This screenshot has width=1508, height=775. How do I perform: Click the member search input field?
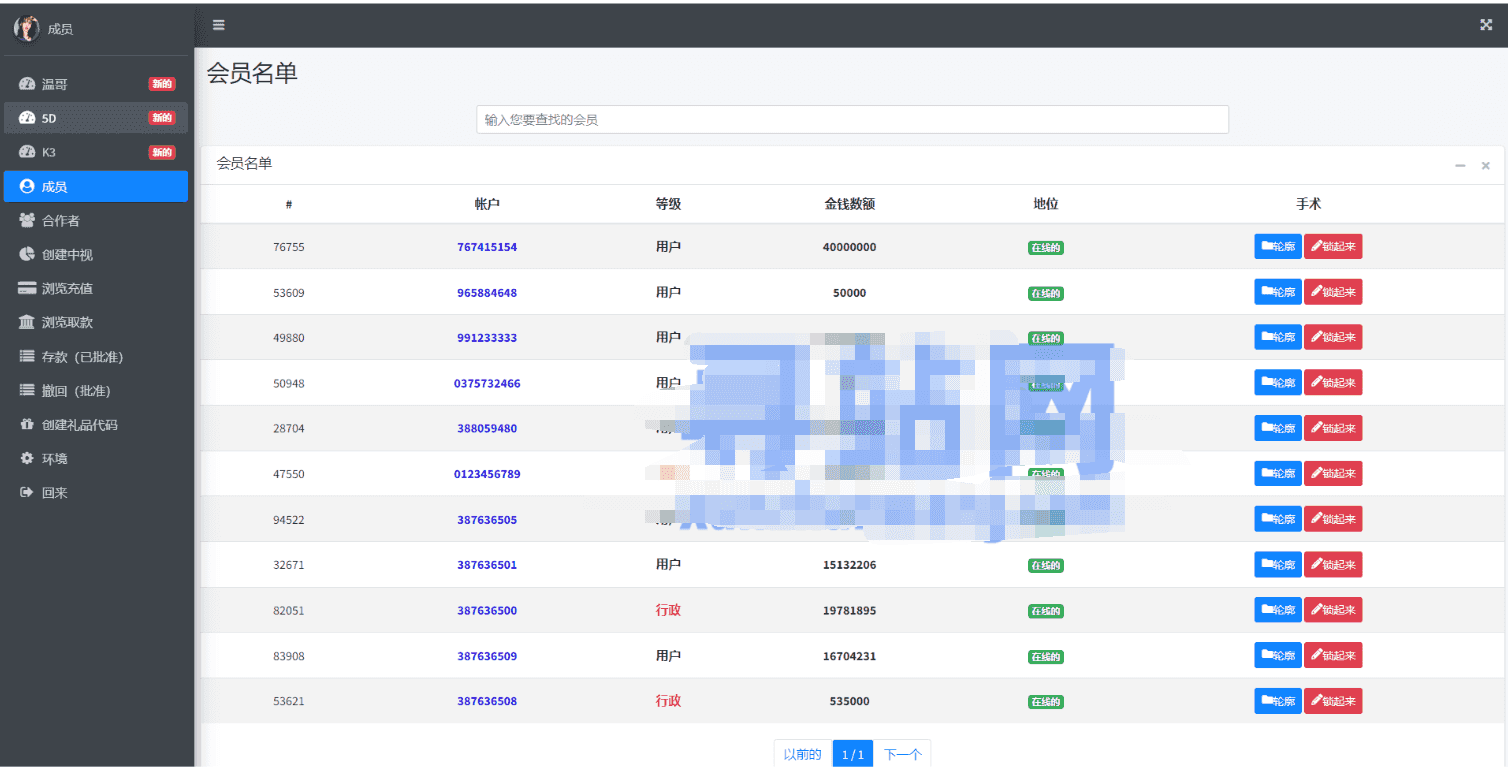tap(851, 120)
